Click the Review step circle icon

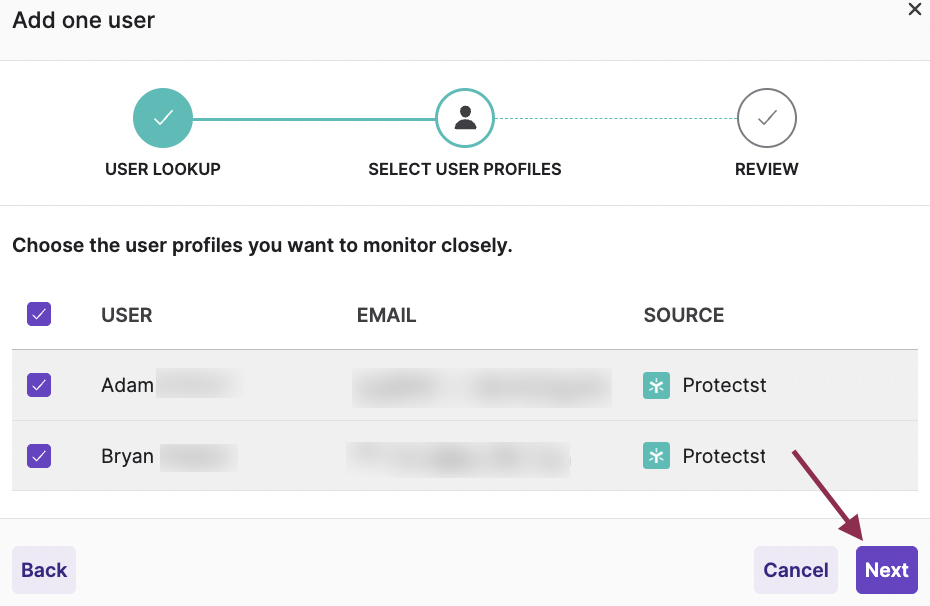(x=767, y=118)
